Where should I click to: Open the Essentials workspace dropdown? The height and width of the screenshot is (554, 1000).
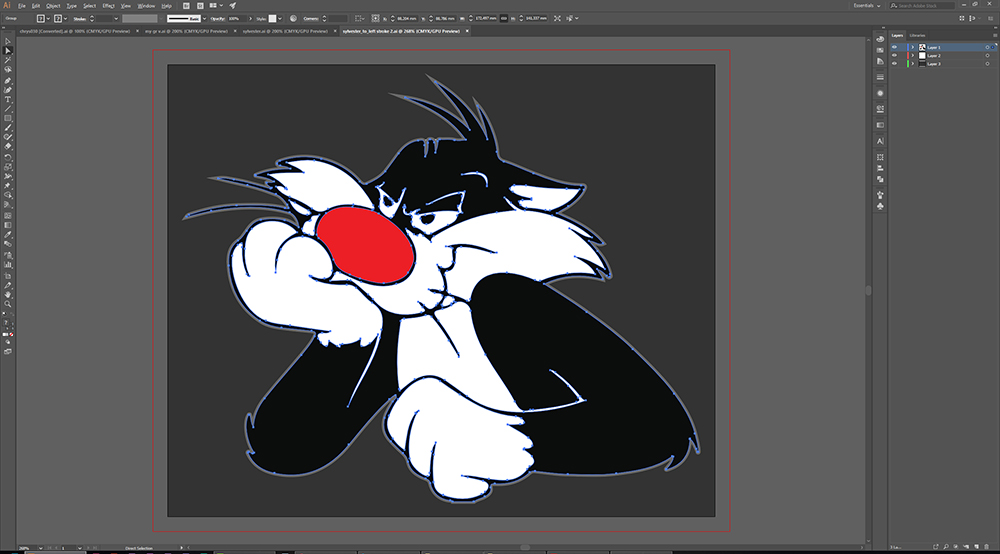(x=867, y=6)
